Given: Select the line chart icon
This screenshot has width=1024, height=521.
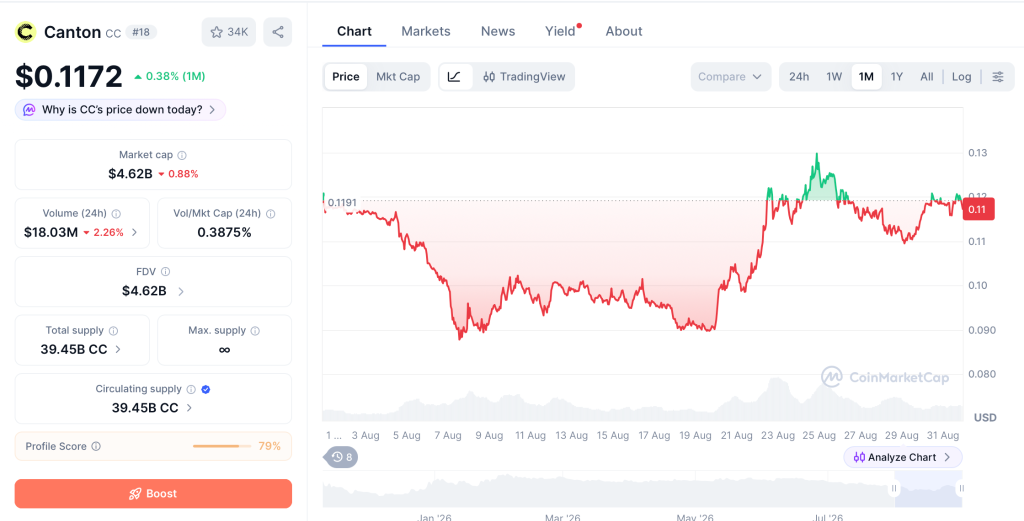Looking at the screenshot, I should pos(455,76).
